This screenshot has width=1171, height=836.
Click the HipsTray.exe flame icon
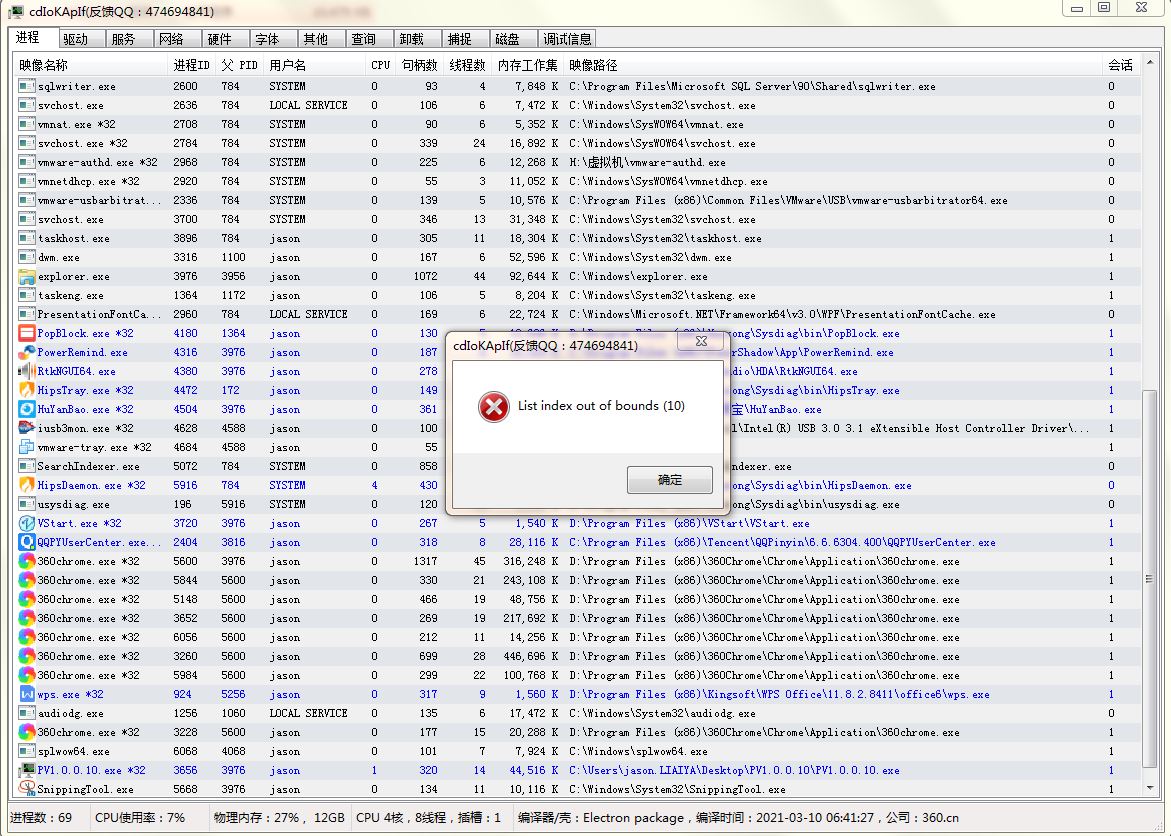coord(27,390)
